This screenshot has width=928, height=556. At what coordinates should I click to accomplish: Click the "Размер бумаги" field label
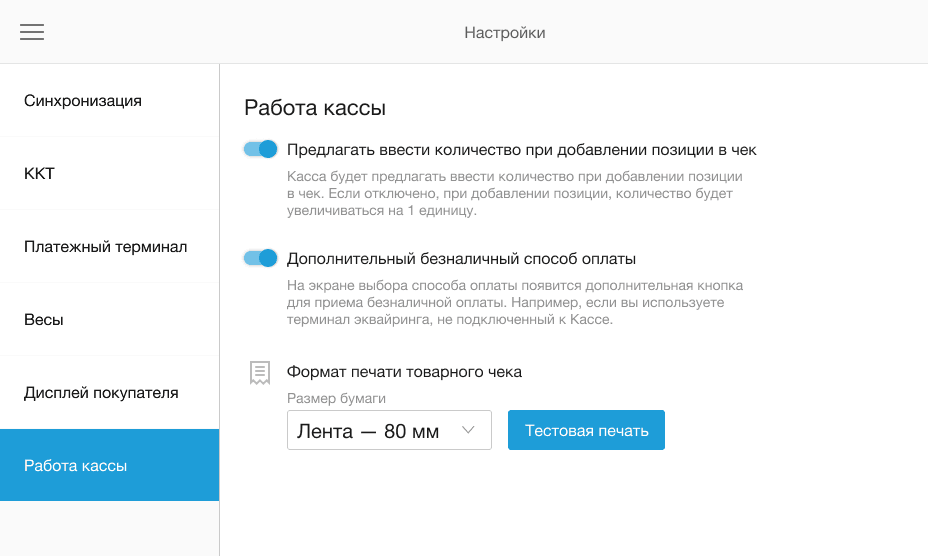pyautogui.click(x=336, y=399)
